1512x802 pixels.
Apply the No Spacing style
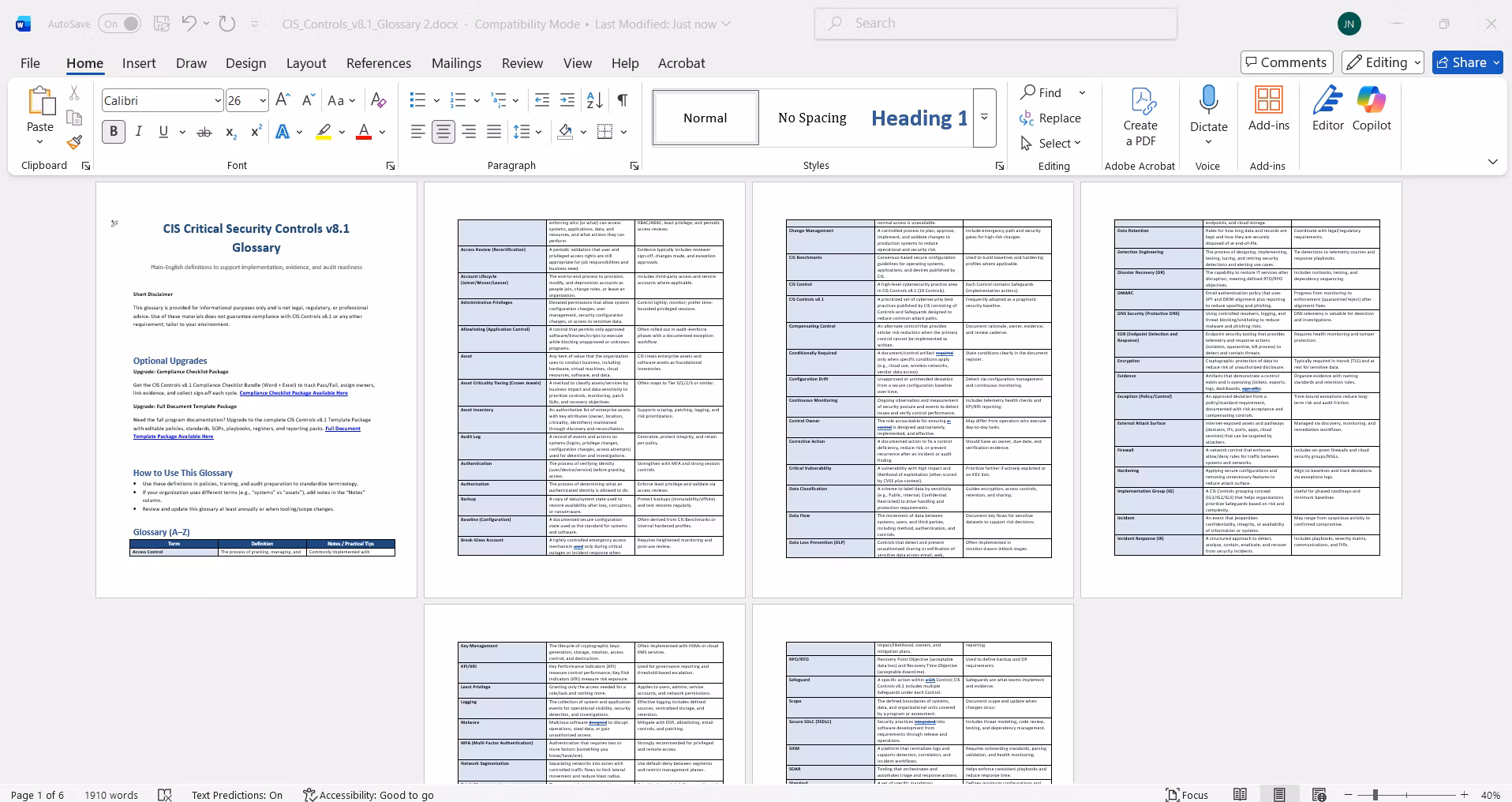pos(812,118)
